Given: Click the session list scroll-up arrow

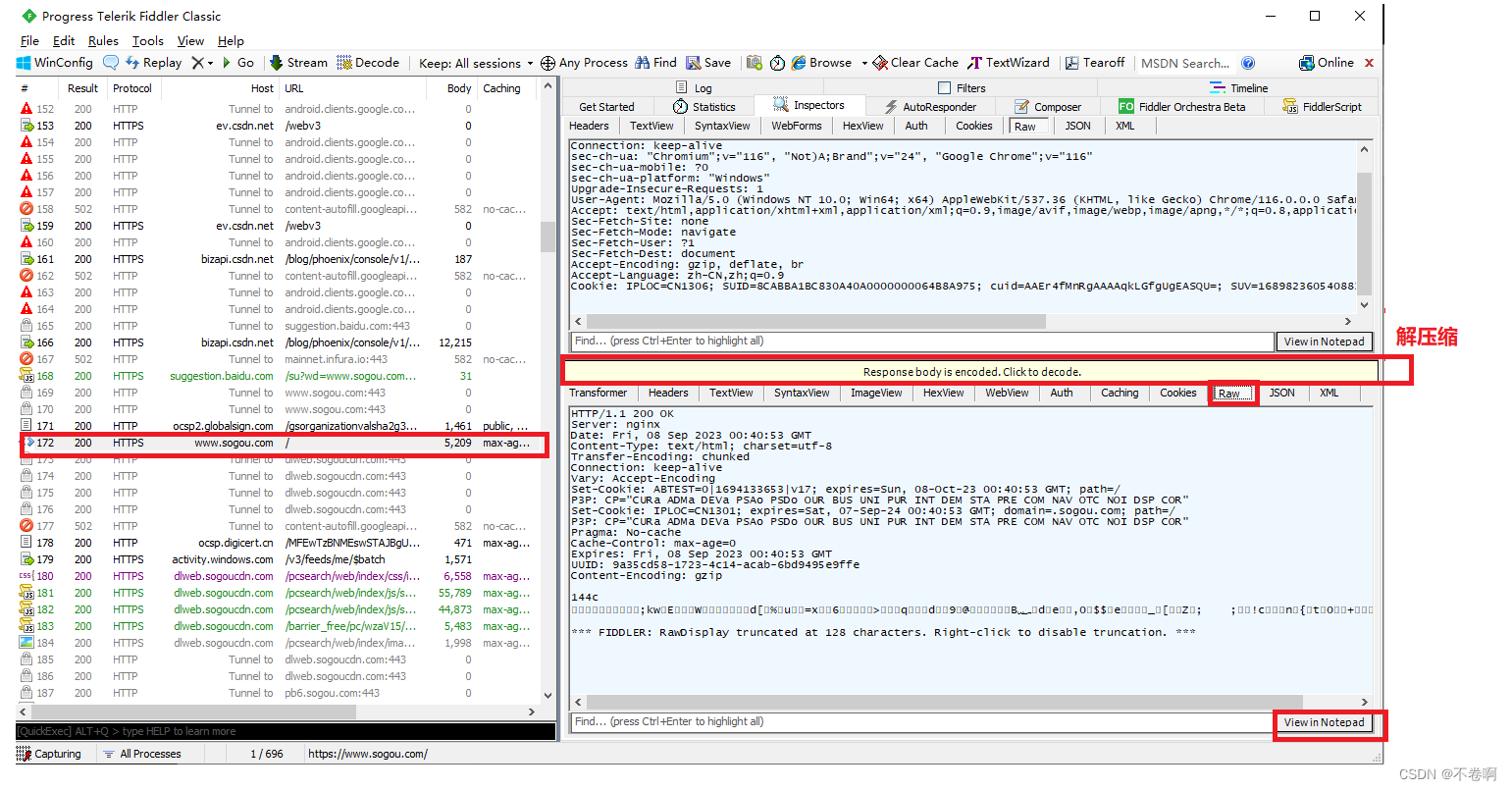Looking at the screenshot, I should (x=547, y=88).
